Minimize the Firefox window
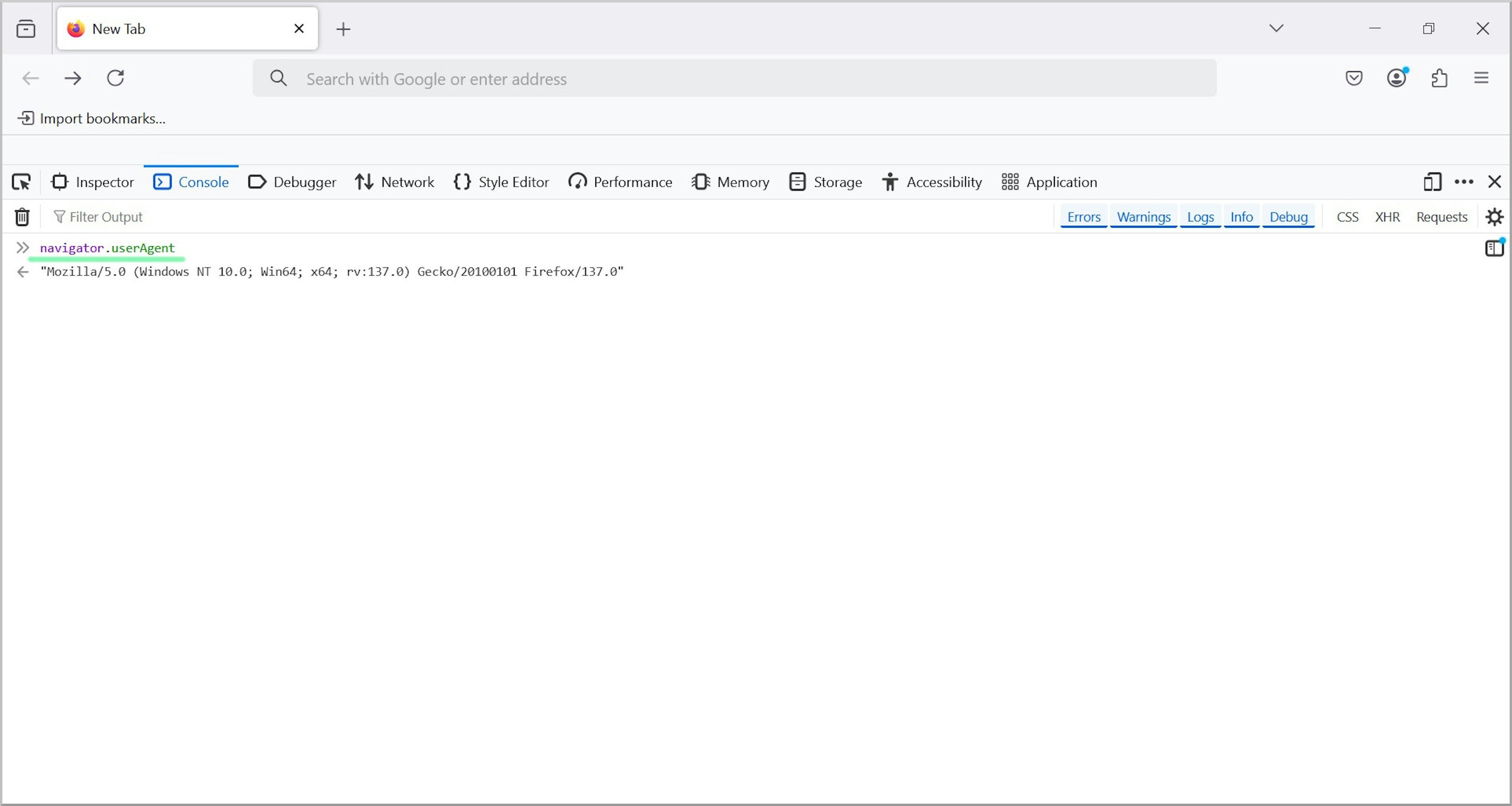Image resolution: width=1512 pixels, height=806 pixels. pyautogui.click(x=1375, y=28)
